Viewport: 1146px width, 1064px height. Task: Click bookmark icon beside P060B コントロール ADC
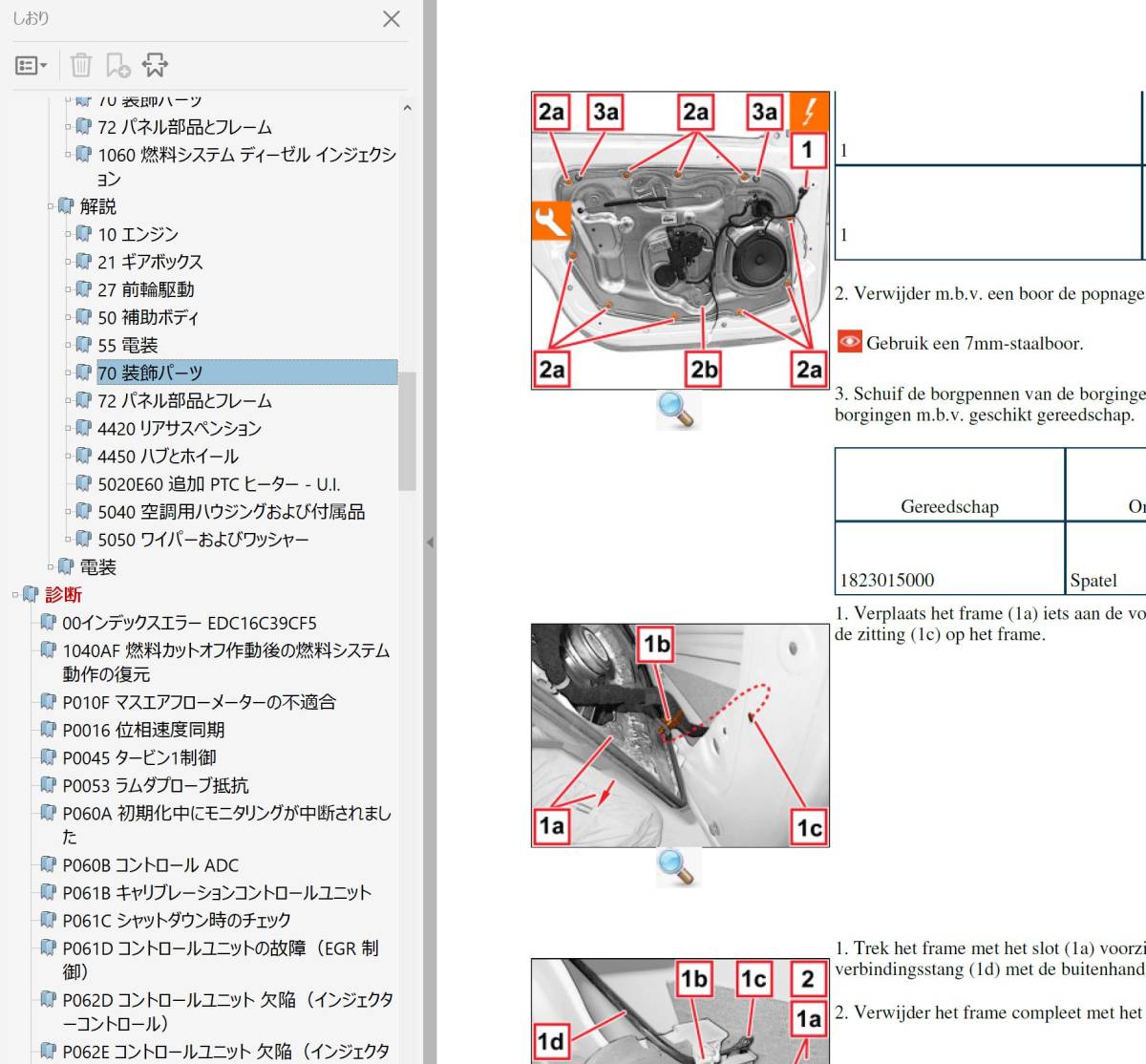tap(48, 864)
